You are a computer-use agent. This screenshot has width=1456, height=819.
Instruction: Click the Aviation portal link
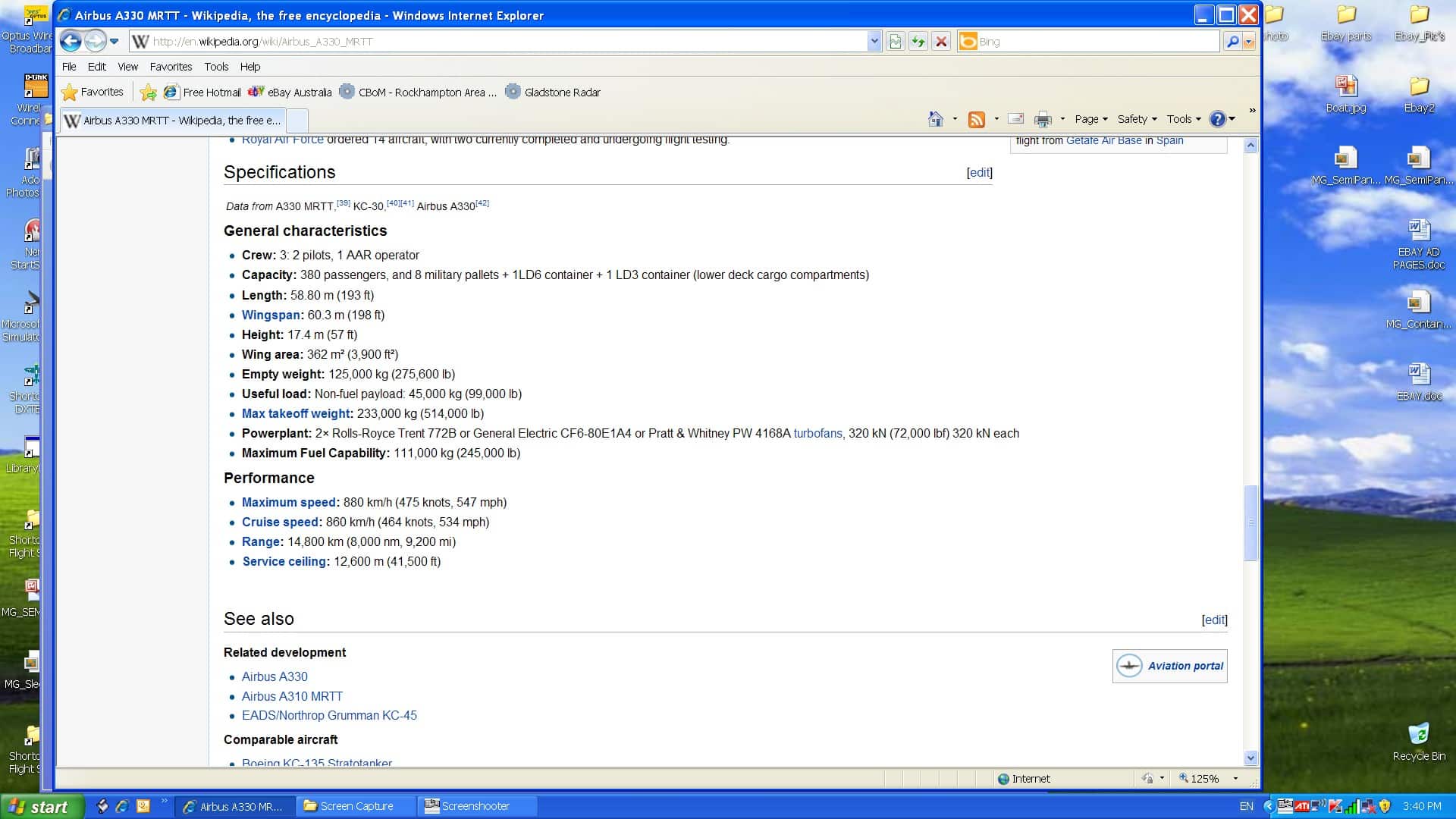1185,666
